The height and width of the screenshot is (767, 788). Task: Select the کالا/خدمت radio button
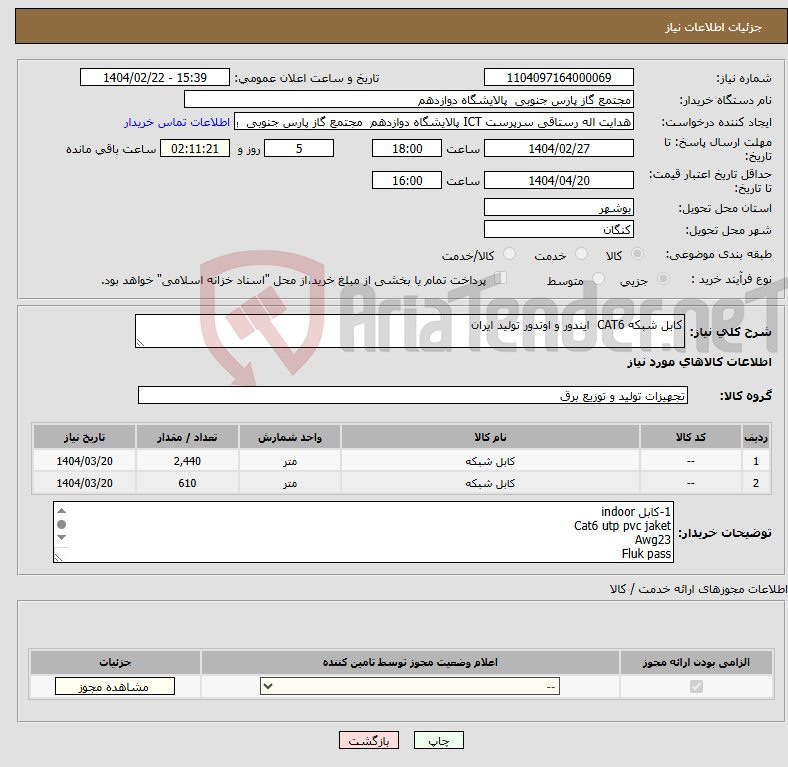pyautogui.click(x=509, y=254)
